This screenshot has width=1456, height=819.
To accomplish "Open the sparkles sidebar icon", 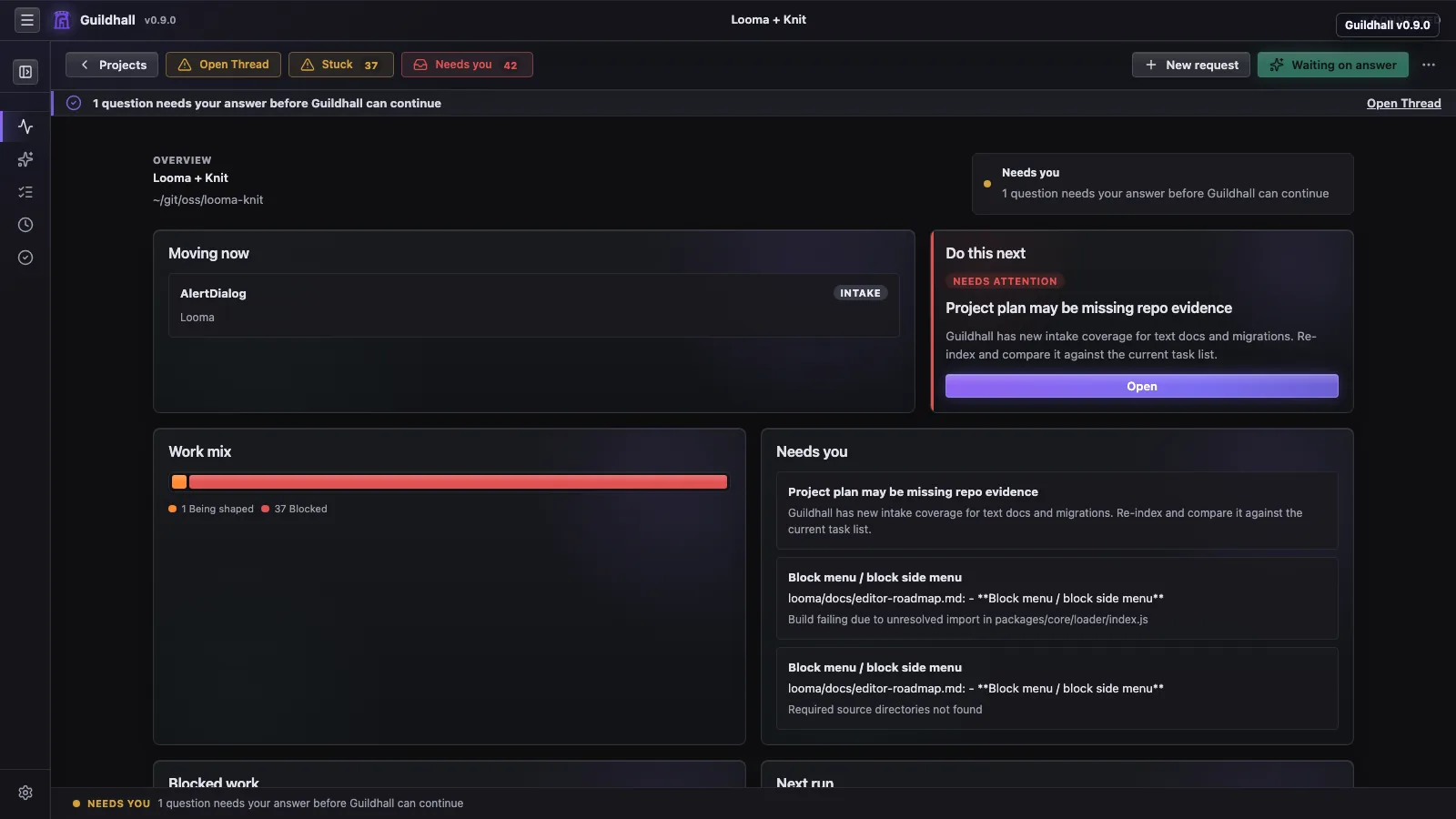I will 25,159.
